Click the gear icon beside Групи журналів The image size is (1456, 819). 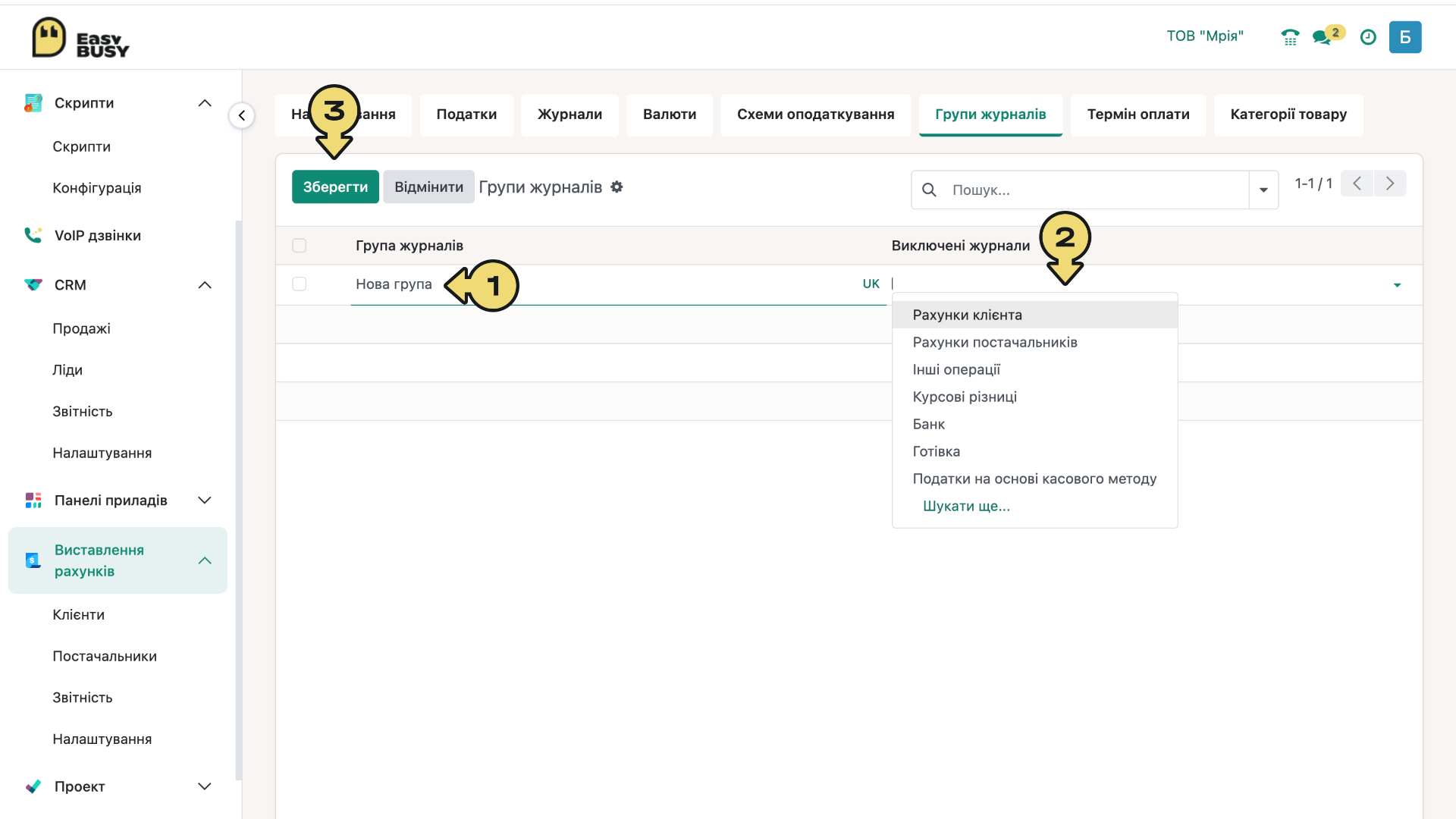(x=617, y=187)
